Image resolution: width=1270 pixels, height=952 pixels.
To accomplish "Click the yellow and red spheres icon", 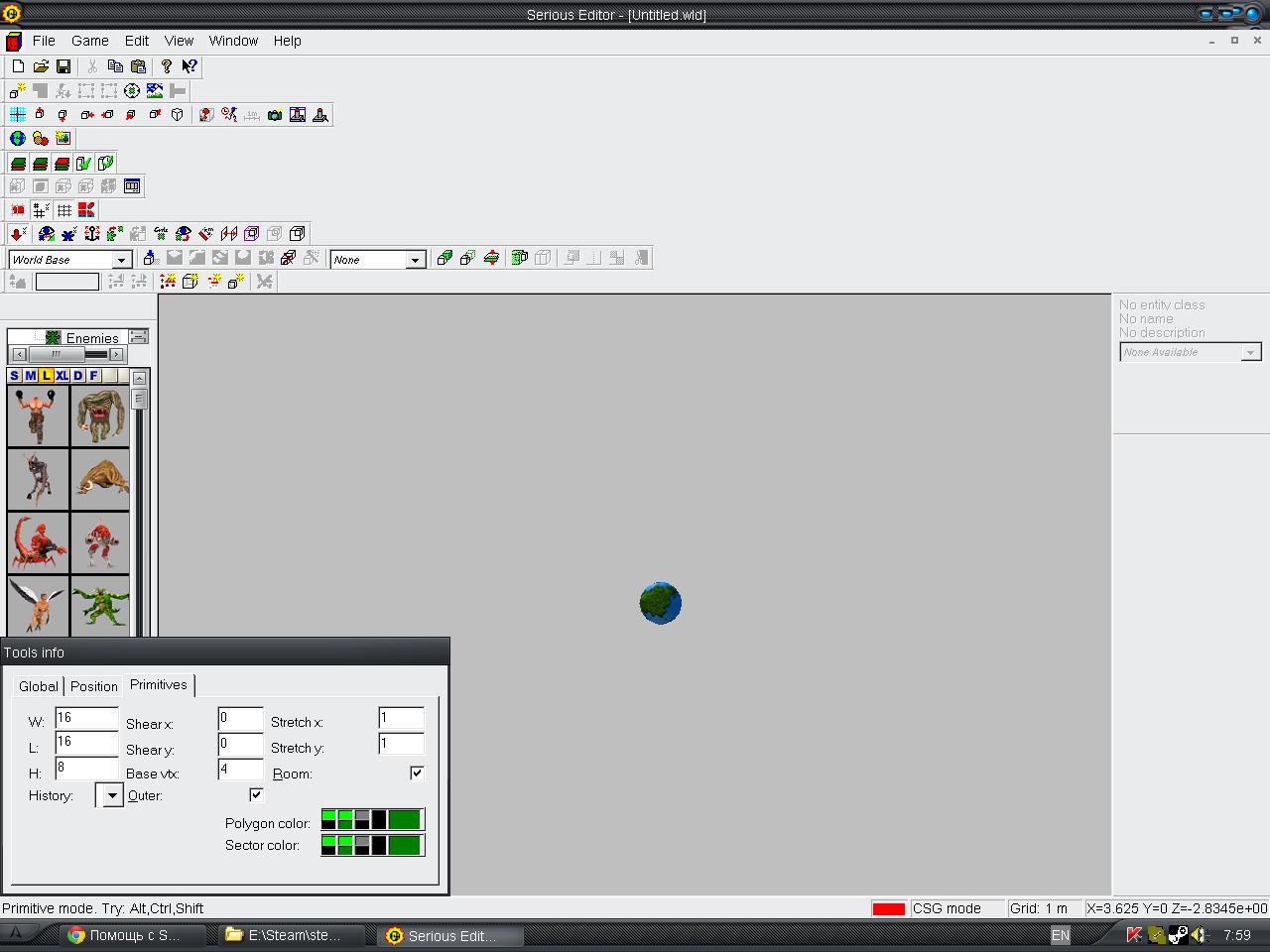I will (x=41, y=139).
